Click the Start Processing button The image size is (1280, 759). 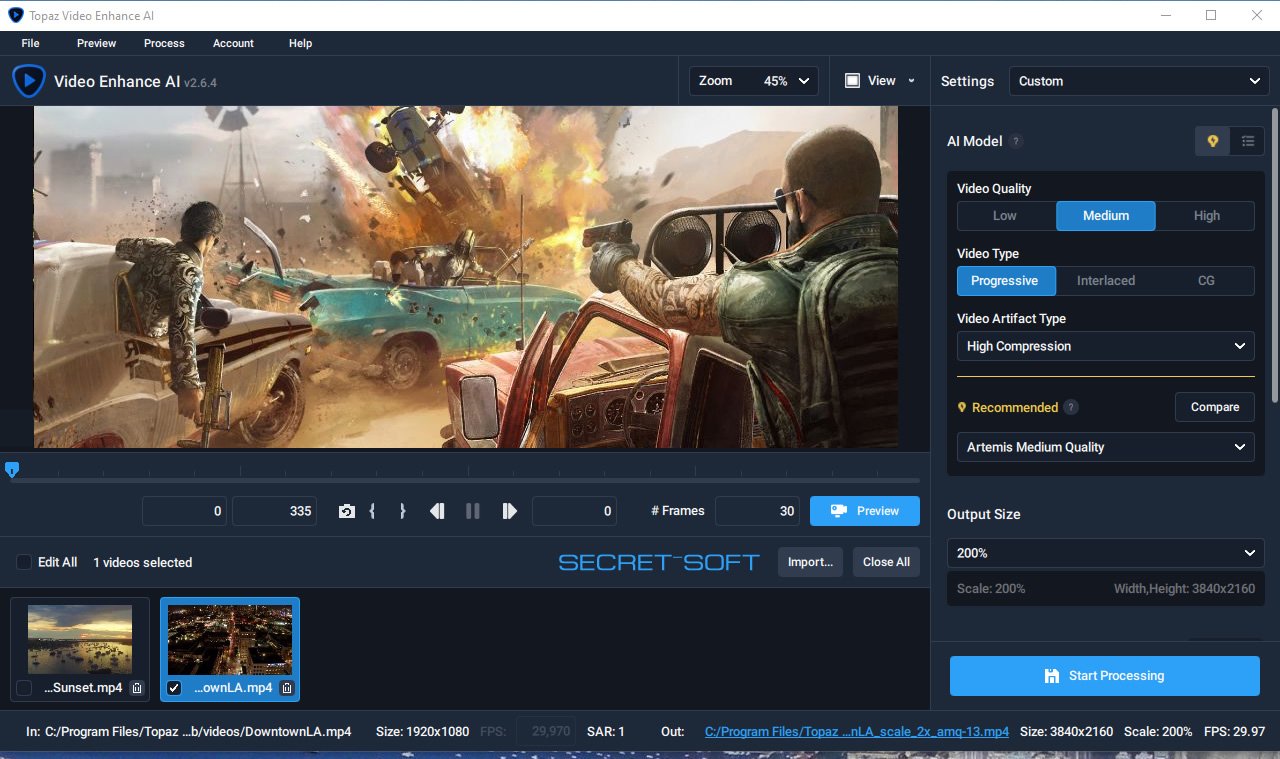pos(1104,676)
